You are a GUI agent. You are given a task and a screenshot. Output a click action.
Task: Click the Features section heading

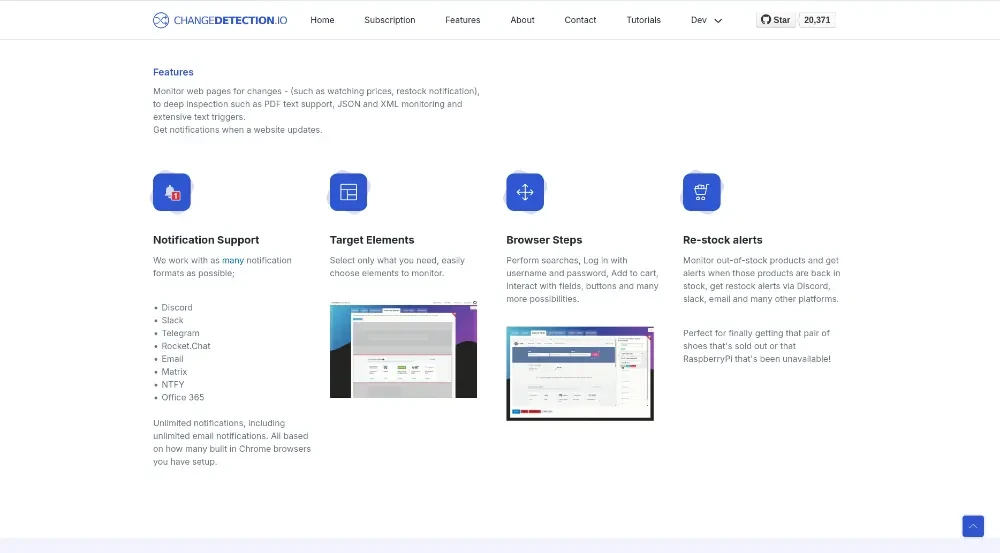point(173,72)
